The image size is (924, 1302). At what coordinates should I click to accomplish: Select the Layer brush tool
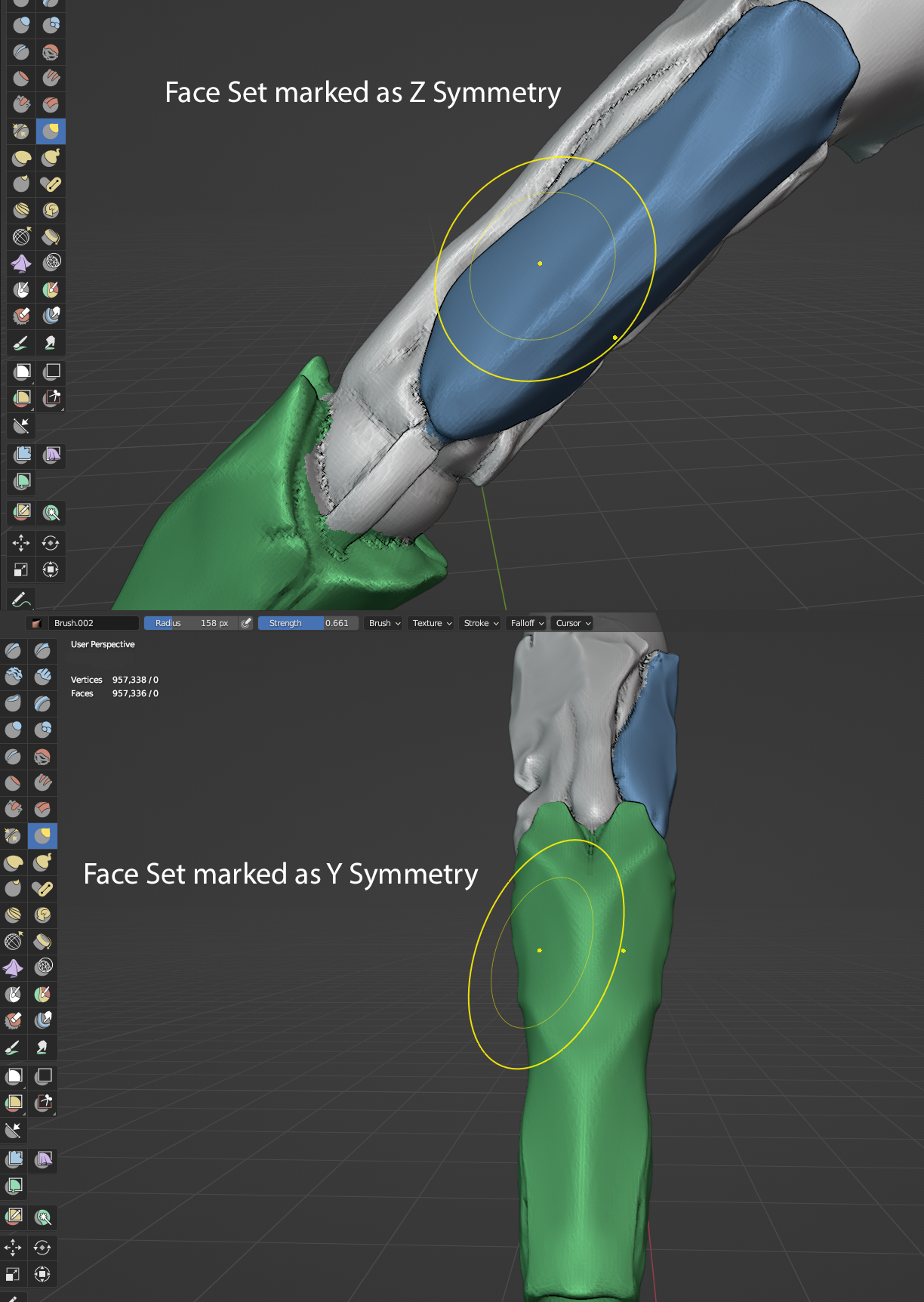[x=42, y=703]
